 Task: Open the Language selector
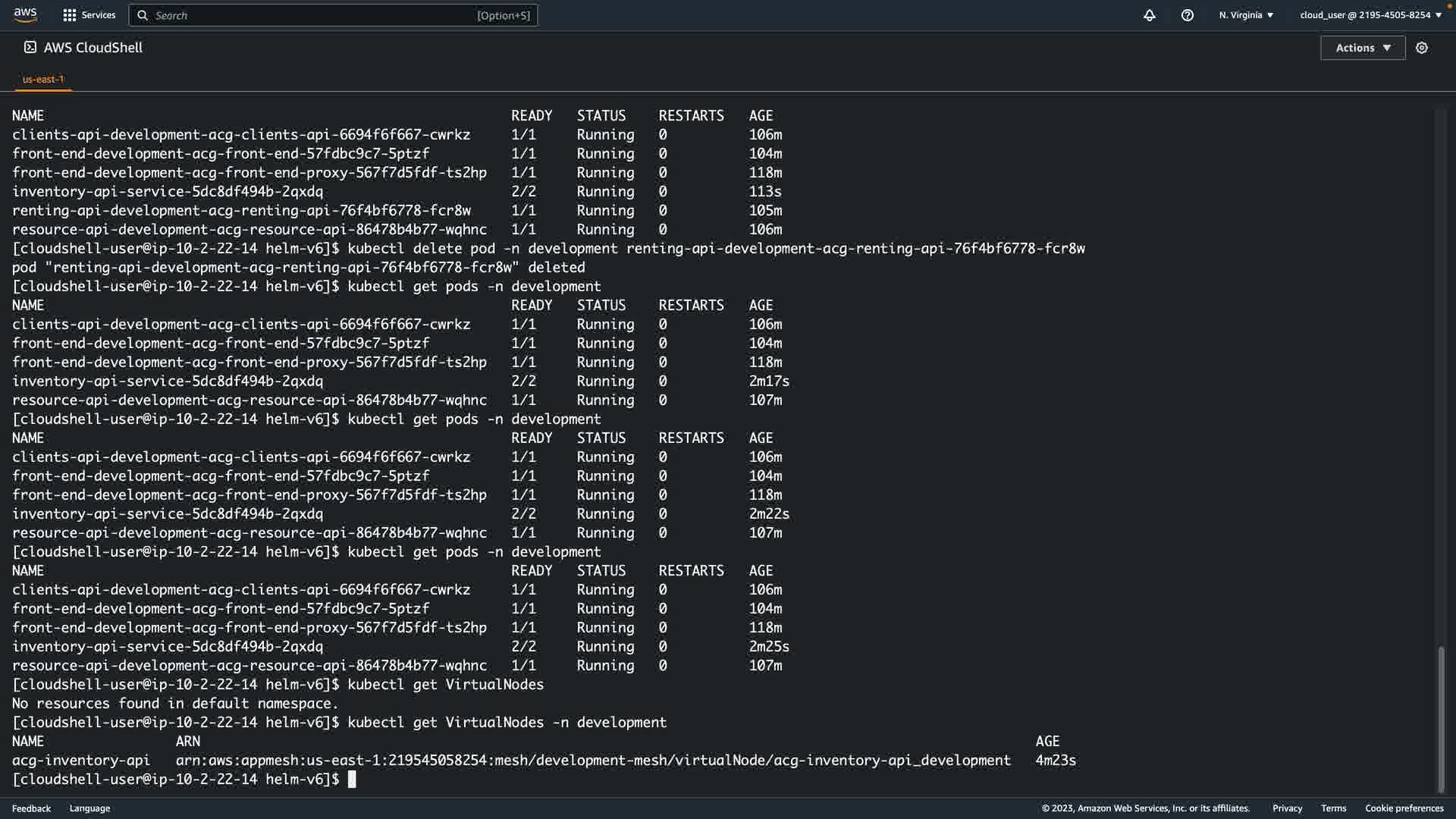pyautogui.click(x=89, y=808)
